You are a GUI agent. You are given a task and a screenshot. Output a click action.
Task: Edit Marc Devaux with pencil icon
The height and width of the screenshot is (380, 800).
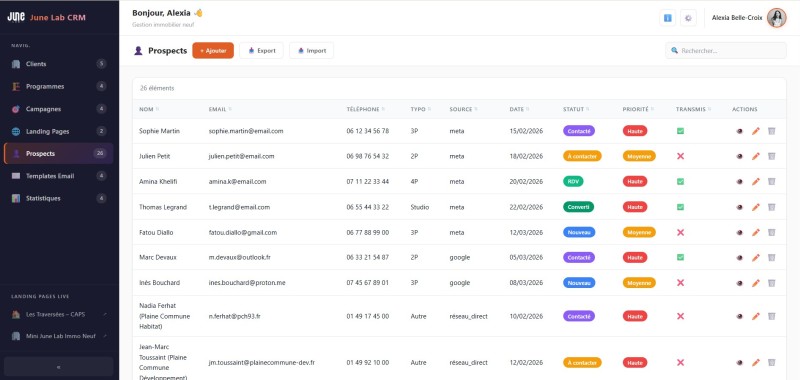click(756, 258)
